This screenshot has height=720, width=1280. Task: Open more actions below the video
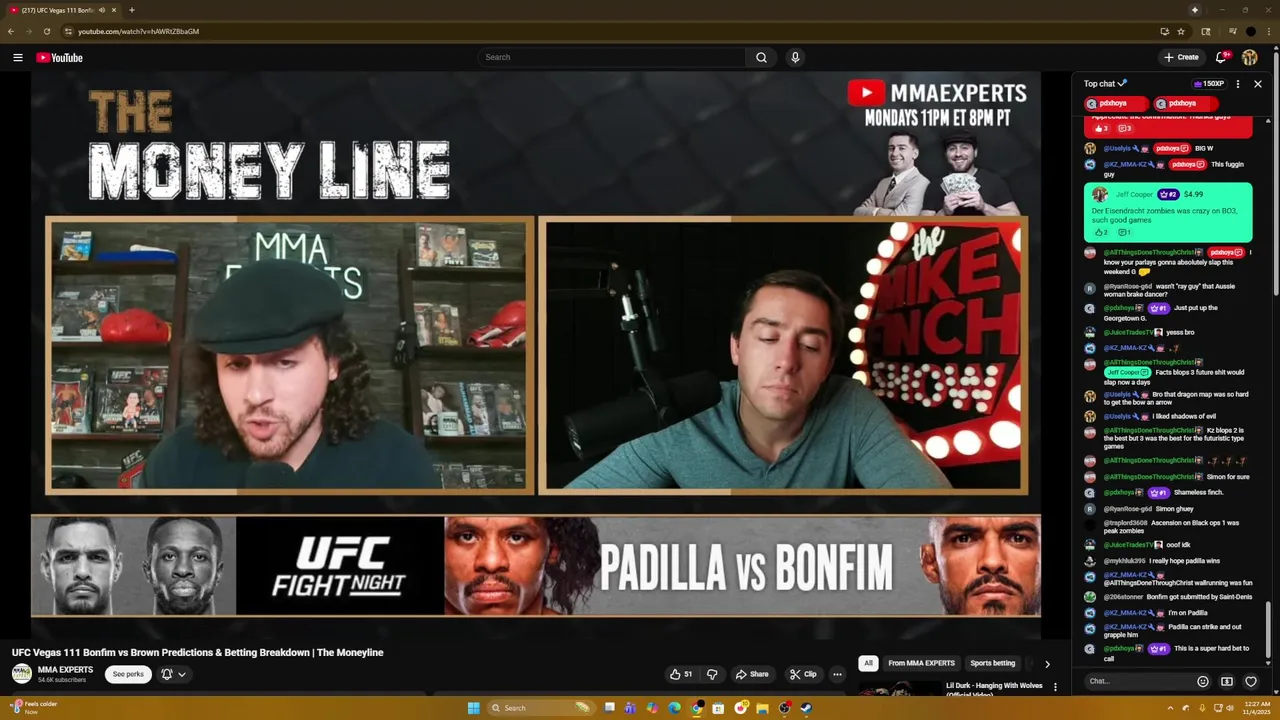point(837,674)
